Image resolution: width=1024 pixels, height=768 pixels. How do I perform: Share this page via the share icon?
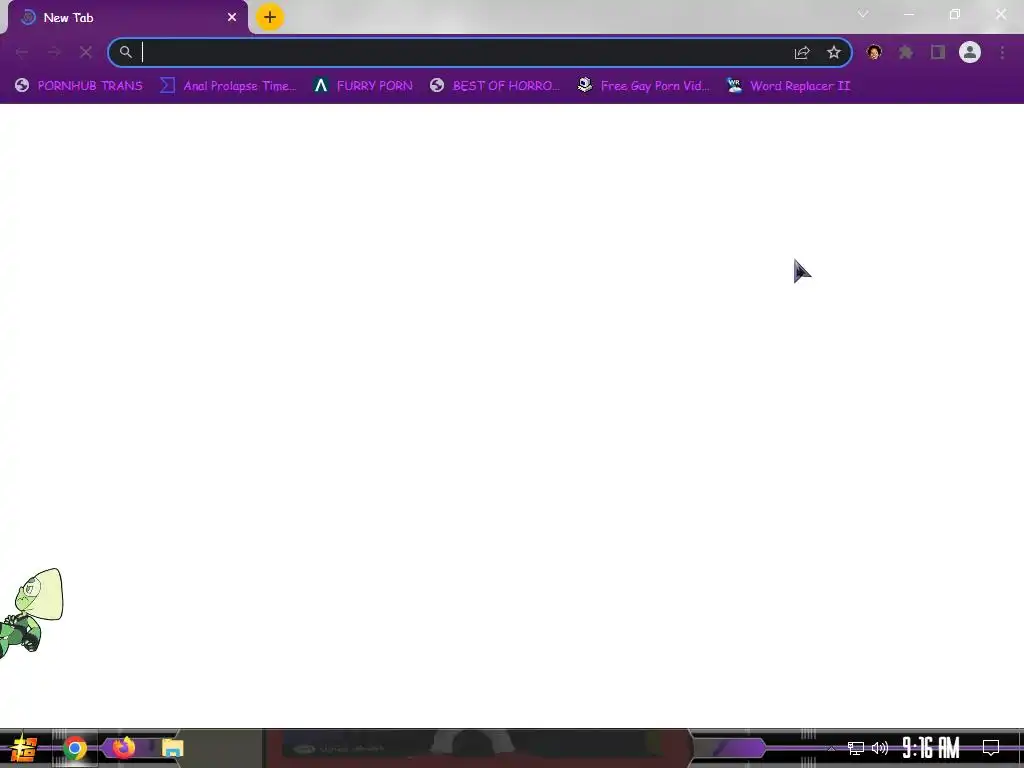coord(802,52)
